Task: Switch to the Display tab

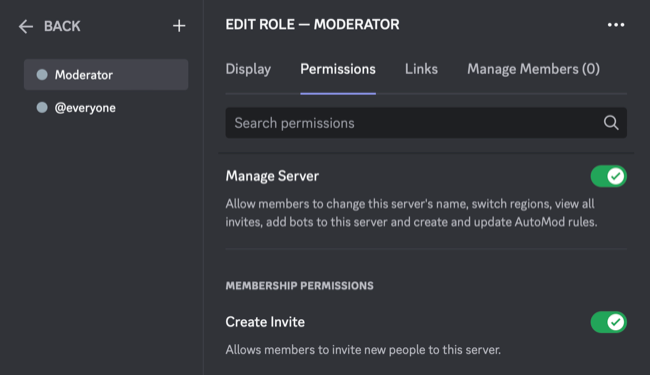Action: click(x=248, y=69)
